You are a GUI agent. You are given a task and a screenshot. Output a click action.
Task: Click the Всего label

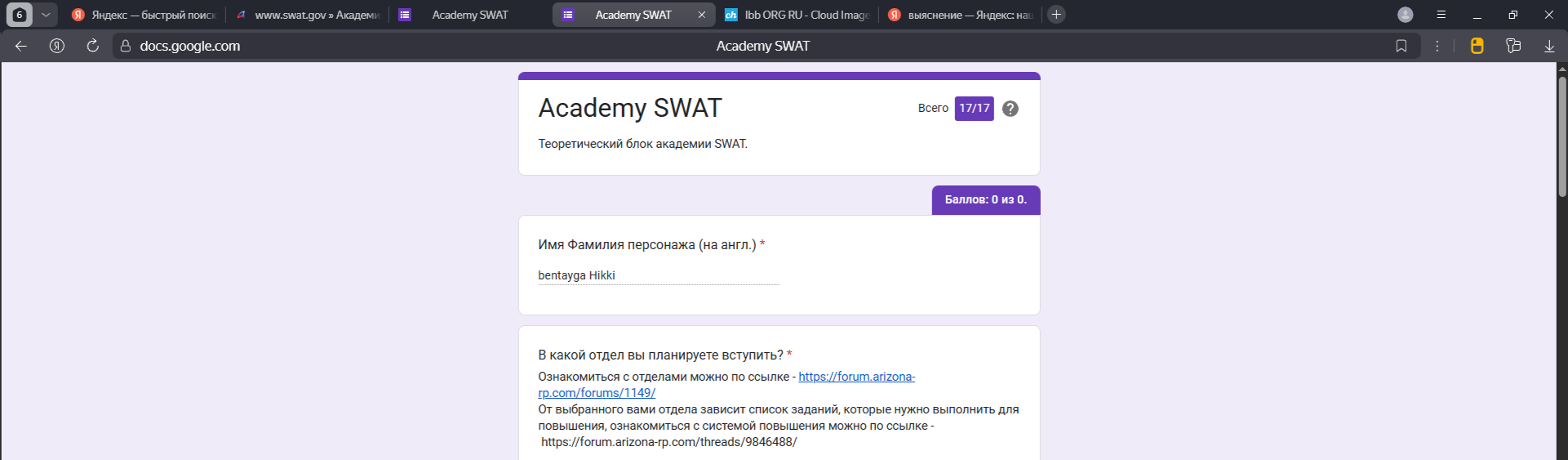point(933,108)
